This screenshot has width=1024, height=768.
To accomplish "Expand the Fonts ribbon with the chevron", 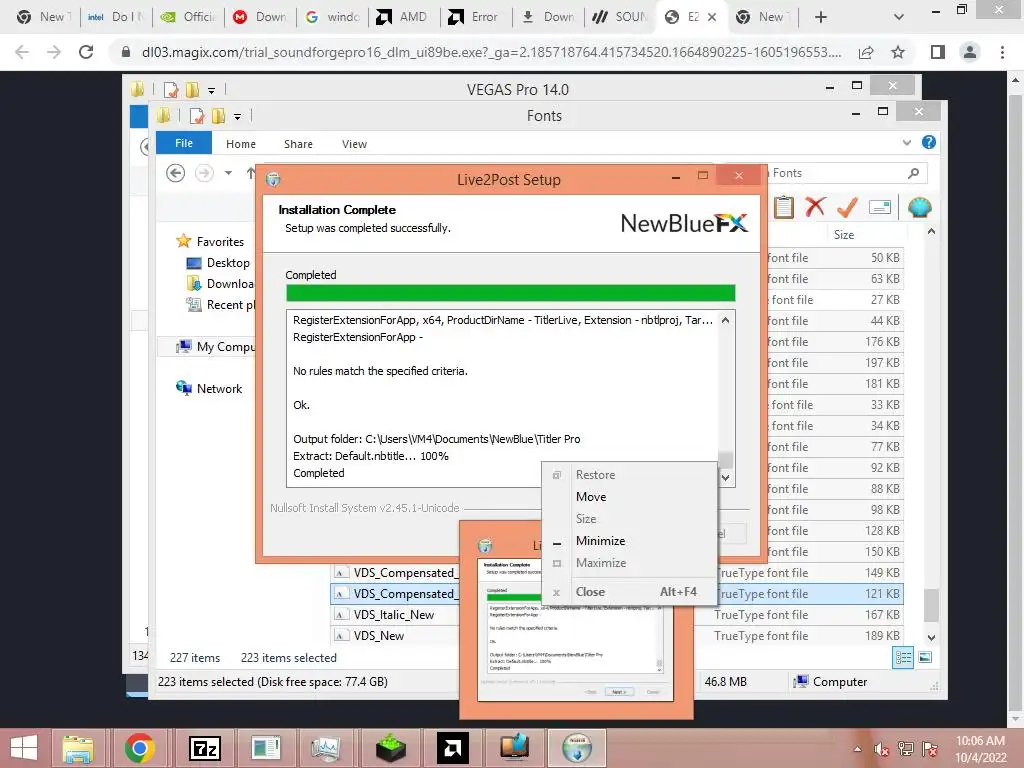I will pos(906,142).
